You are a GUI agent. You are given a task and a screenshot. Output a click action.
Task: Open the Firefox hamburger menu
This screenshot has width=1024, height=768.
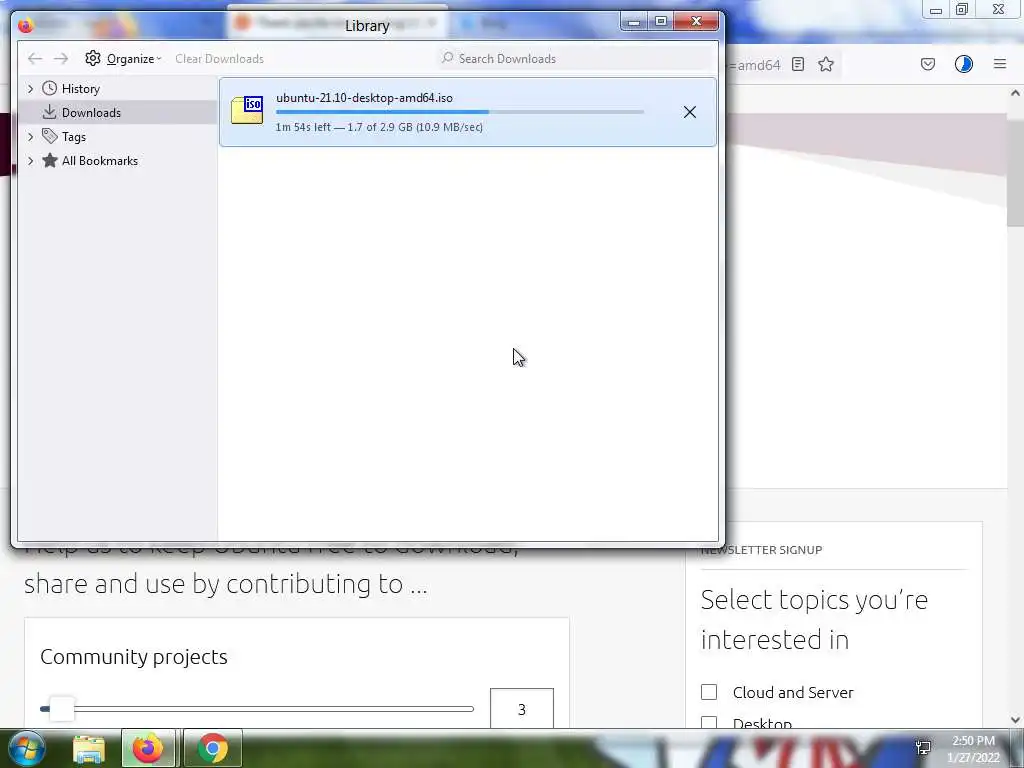(1000, 64)
